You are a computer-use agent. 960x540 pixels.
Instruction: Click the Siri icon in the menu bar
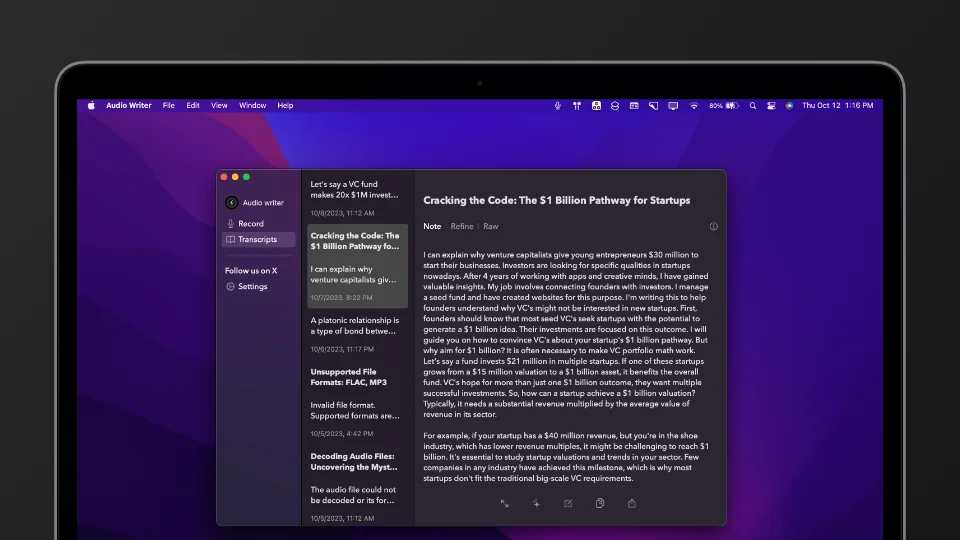point(790,105)
